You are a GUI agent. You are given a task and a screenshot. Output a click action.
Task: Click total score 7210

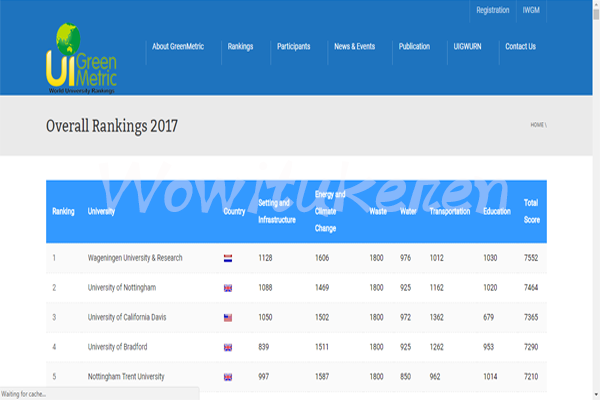point(531,376)
